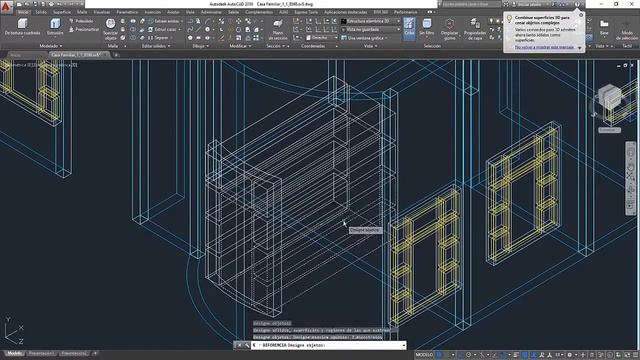Select the Extrusión tool

point(55,27)
